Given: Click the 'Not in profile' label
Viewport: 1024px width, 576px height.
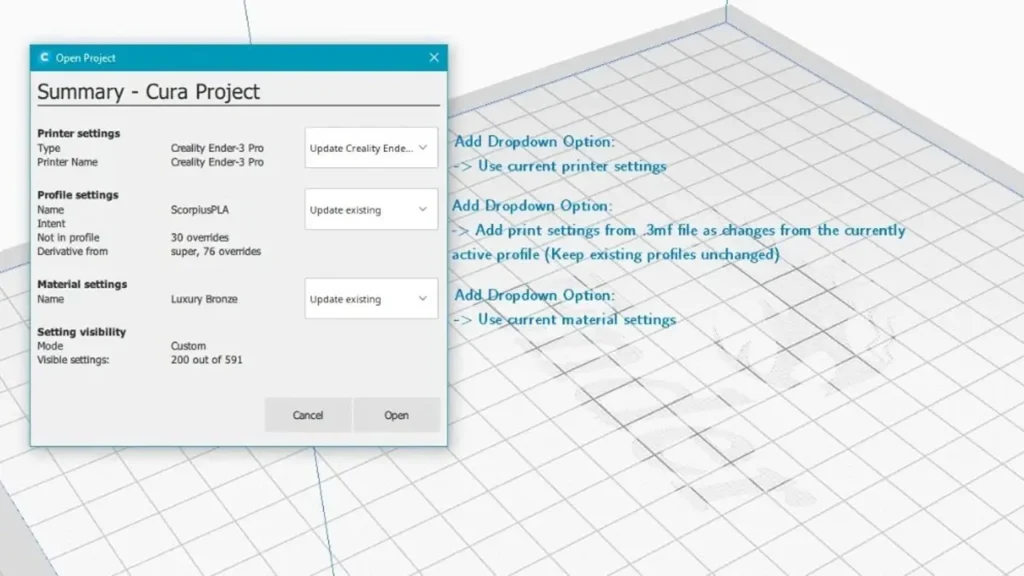Looking at the screenshot, I should (x=69, y=238).
